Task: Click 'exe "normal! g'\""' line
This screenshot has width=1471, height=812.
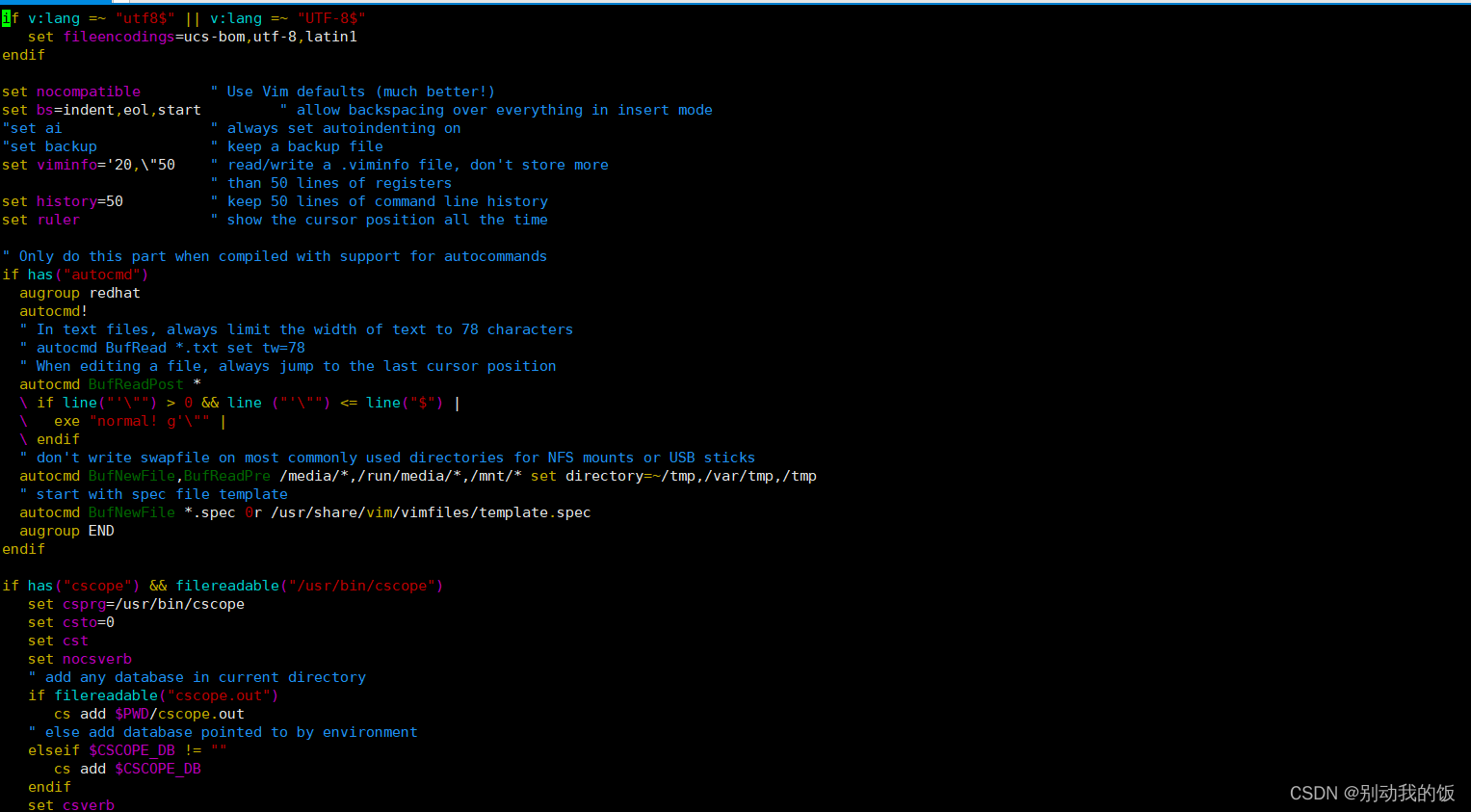Action: click(122, 421)
